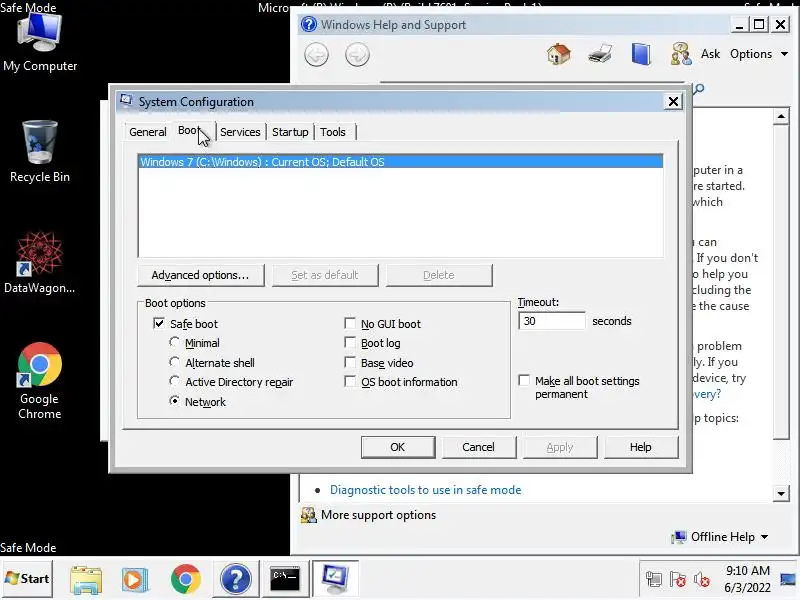Go to Help and Support home
Viewport: 800px width, 600px height.
pos(559,54)
